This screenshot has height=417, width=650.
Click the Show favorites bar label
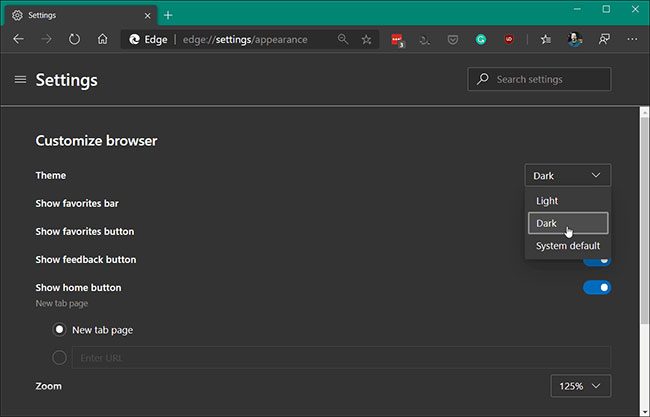pos(77,204)
